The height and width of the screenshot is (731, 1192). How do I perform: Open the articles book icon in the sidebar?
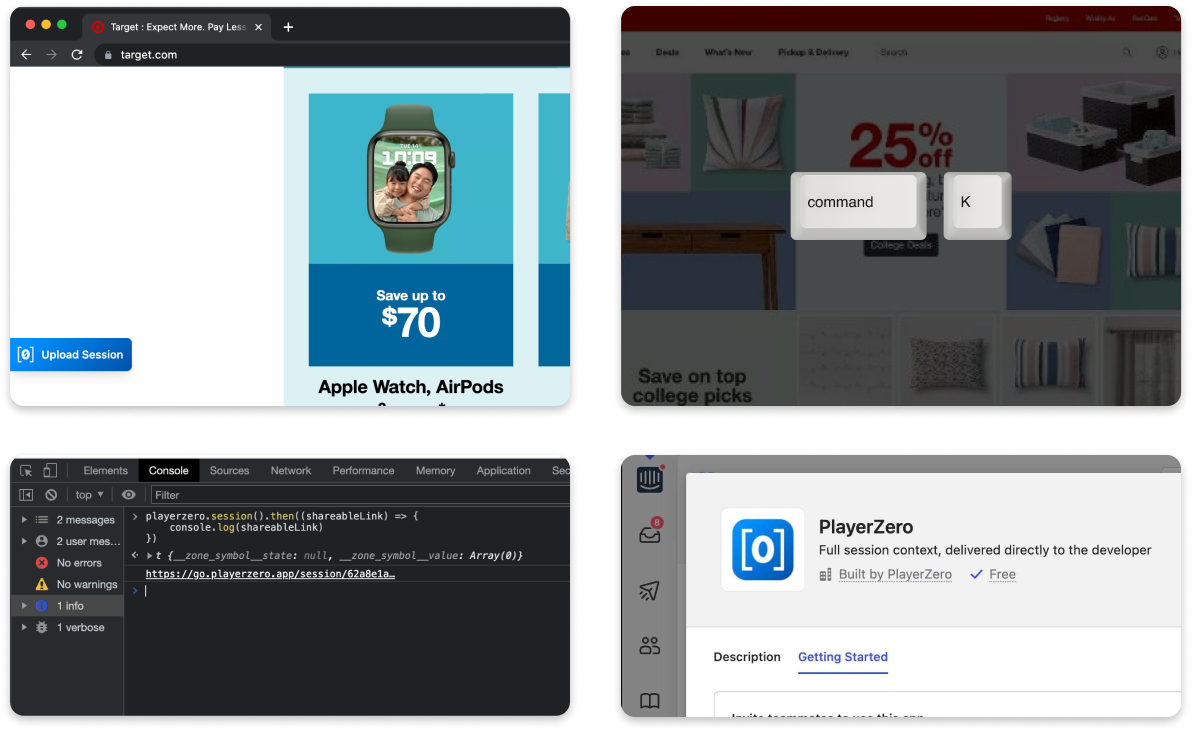click(649, 701)
